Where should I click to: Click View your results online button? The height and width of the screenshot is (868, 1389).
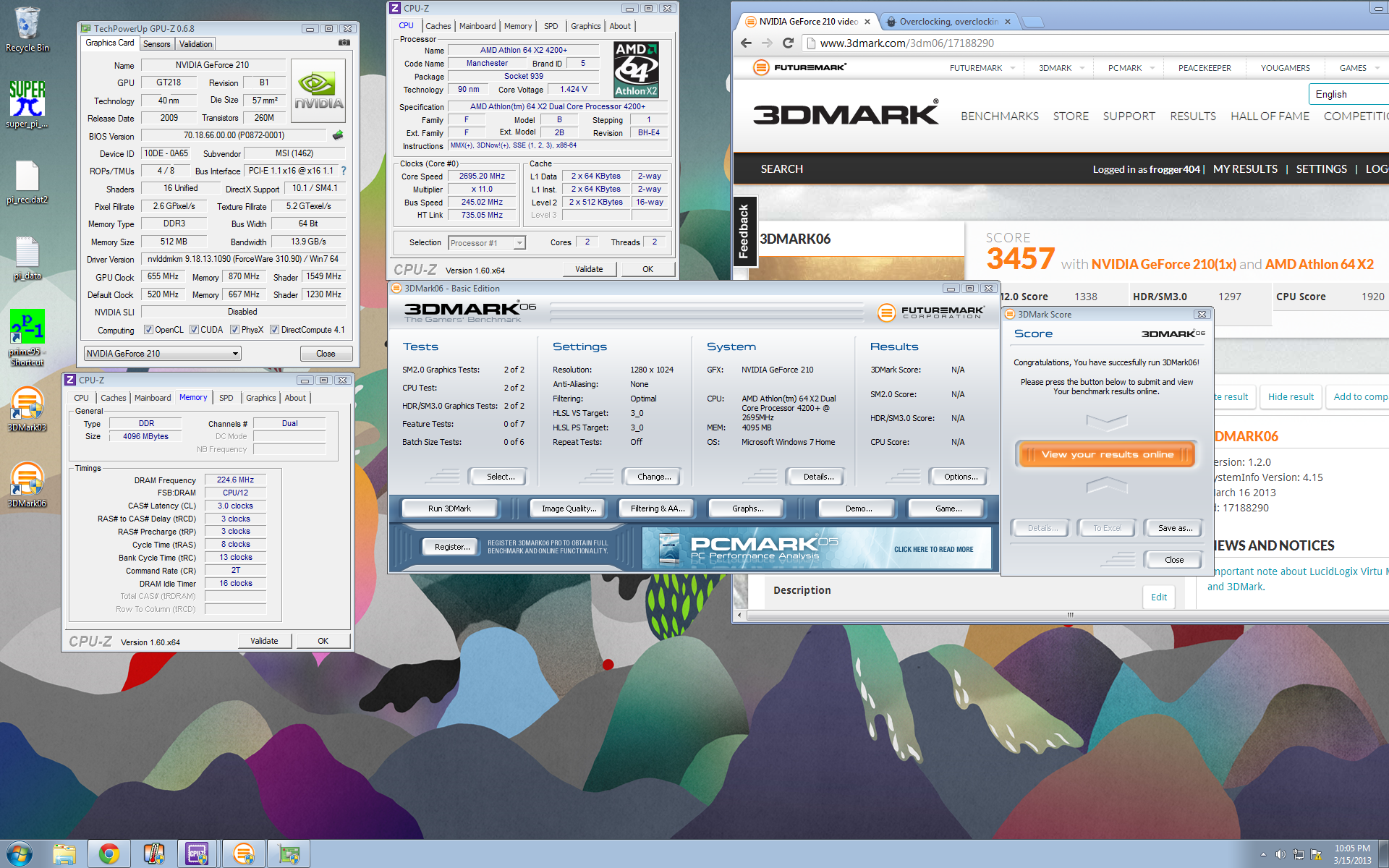(x=1107, y=454)
